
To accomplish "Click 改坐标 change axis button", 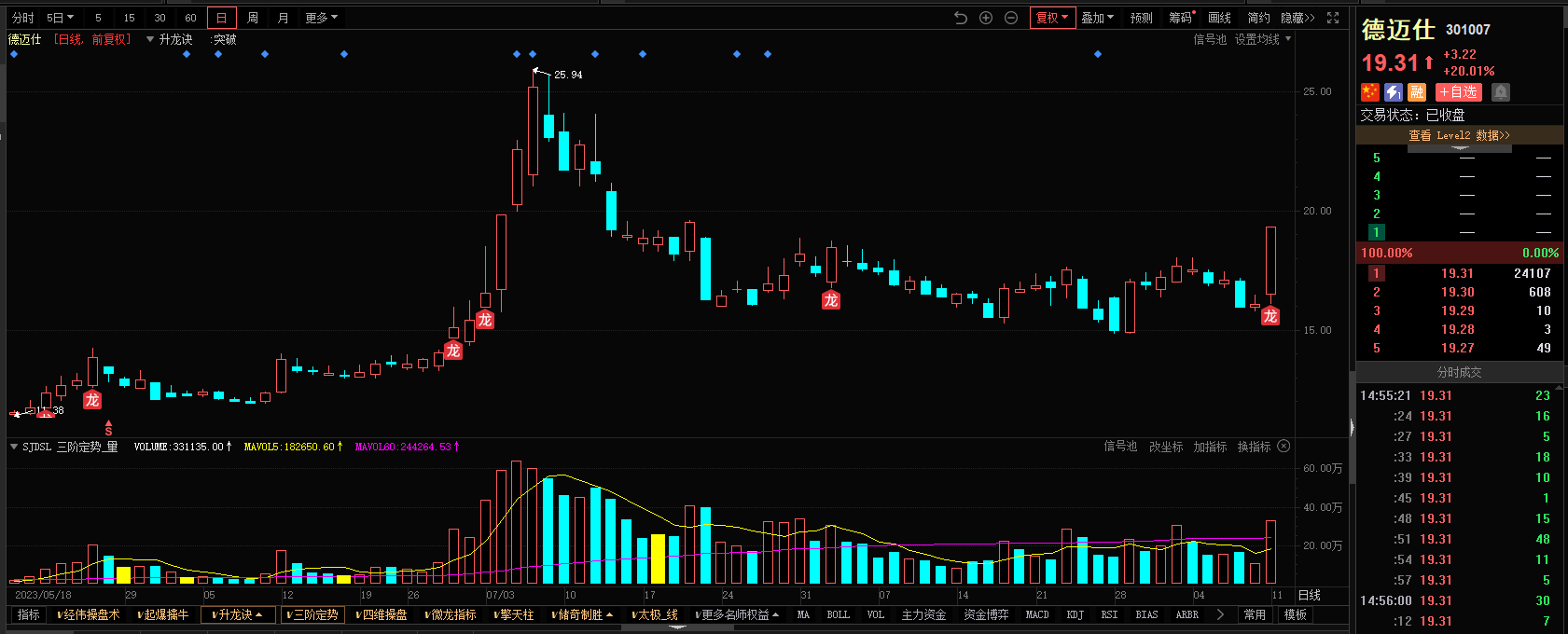I will point(1166,447).
